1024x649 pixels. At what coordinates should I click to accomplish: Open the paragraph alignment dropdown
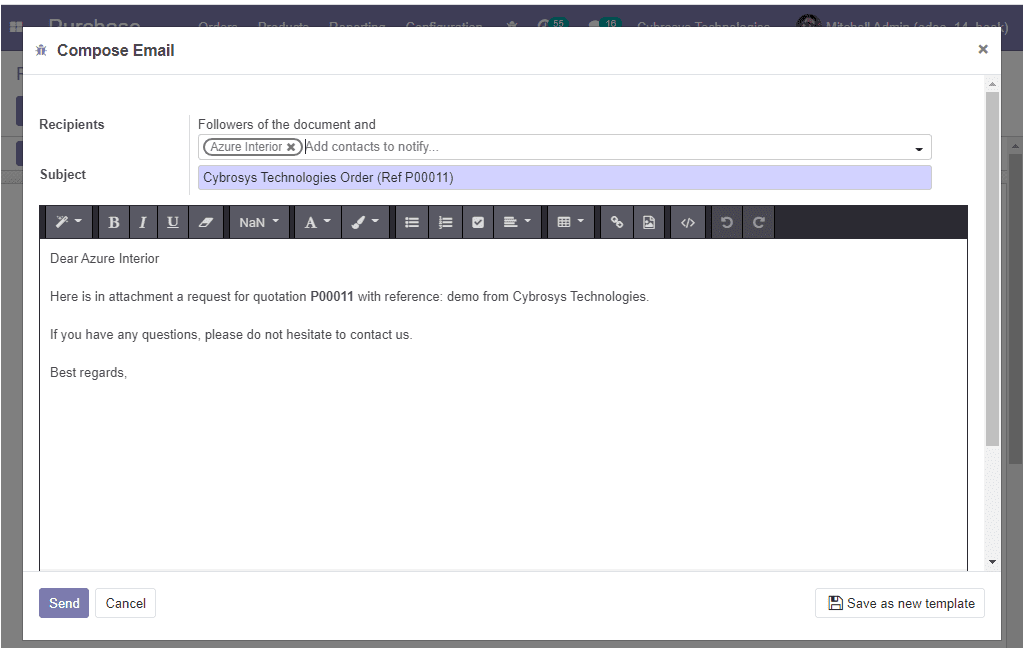[x=517, y=222]
